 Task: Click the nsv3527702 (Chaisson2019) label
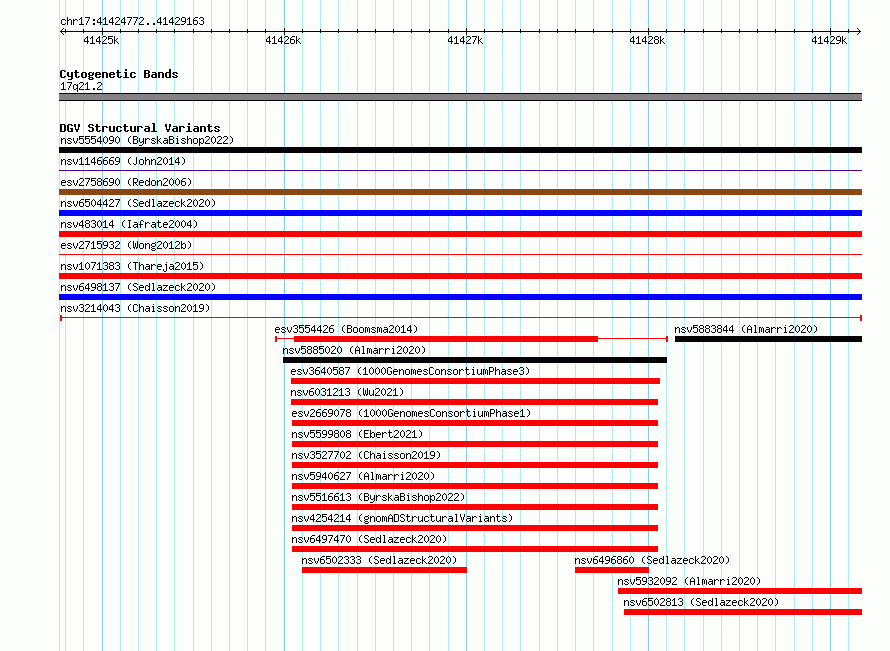[x=366, y=455]
